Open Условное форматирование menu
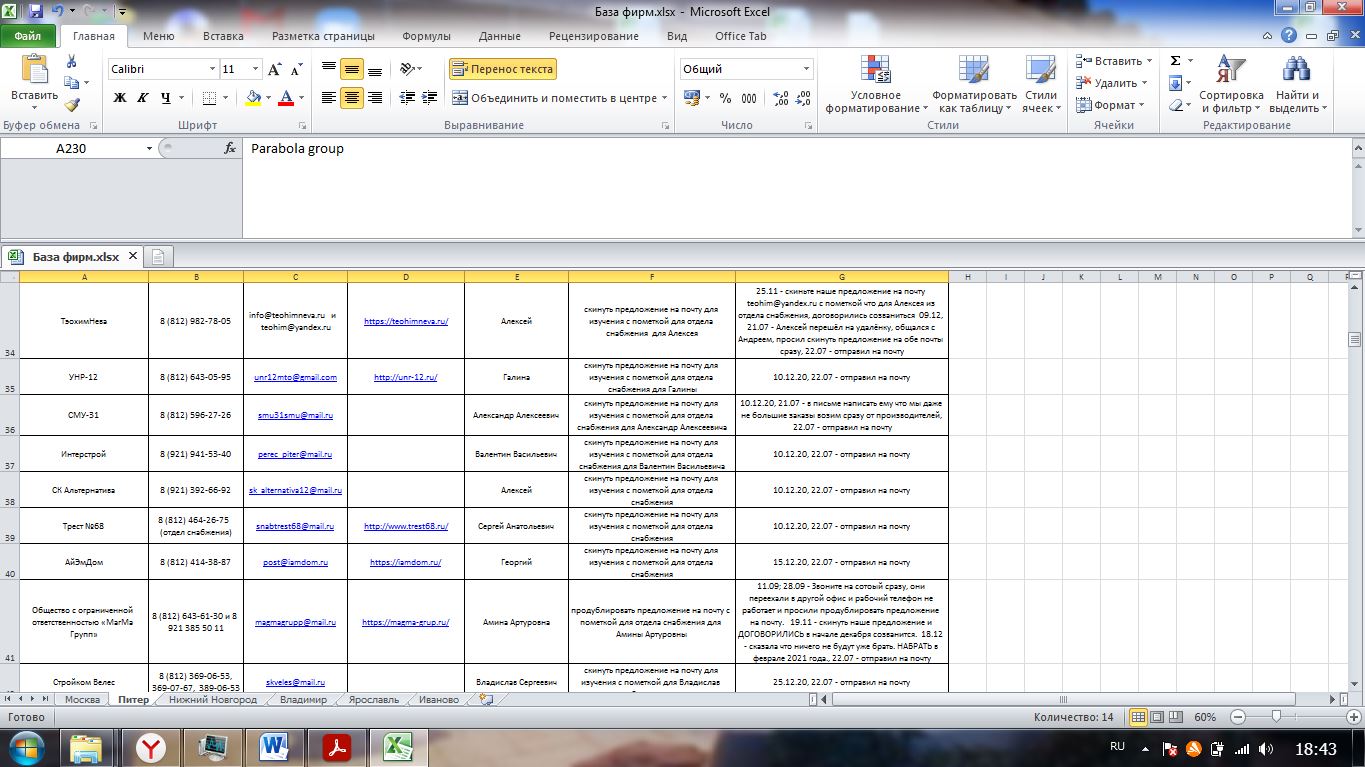 875,84
